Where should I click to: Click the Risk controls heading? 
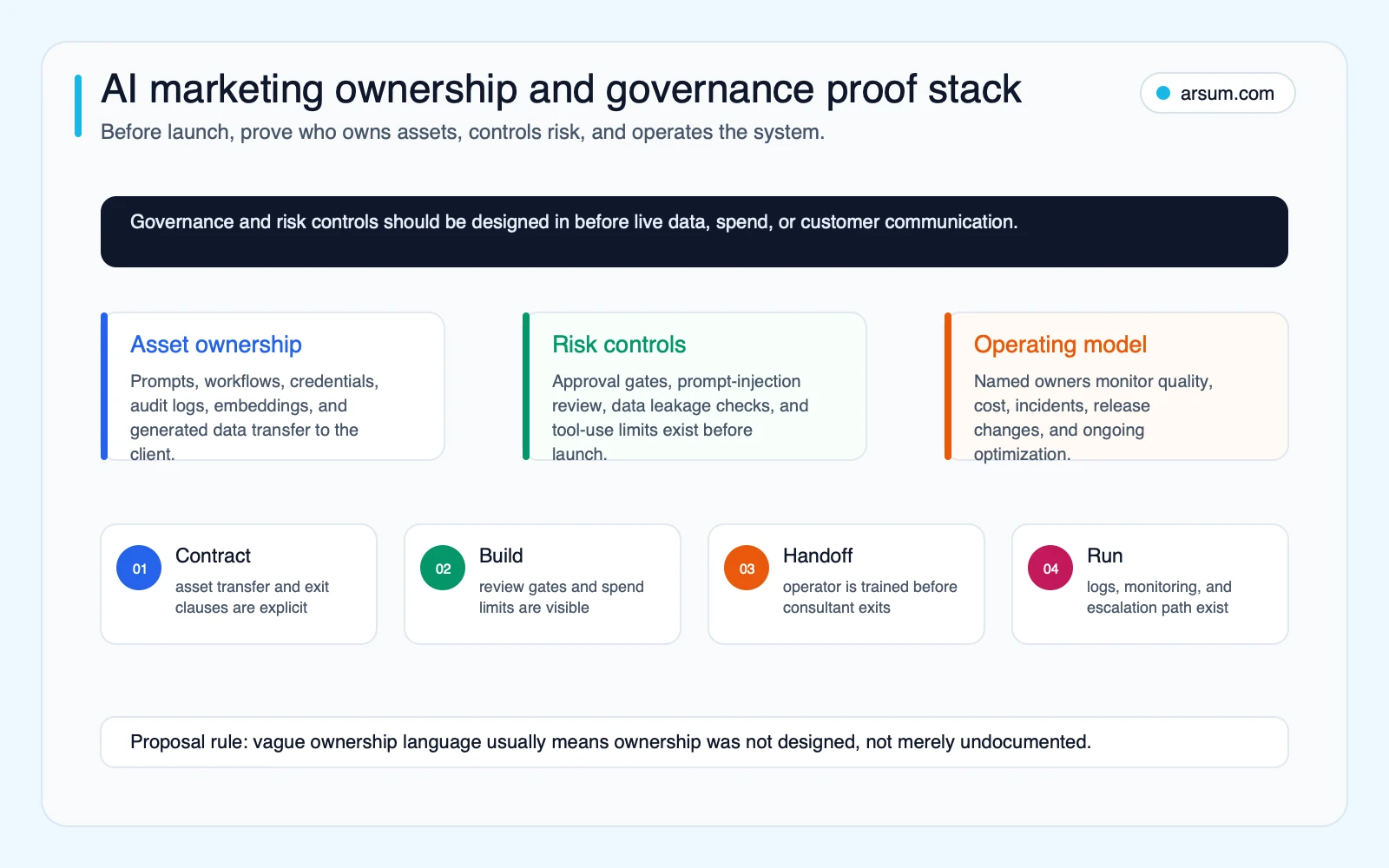click(619, 345)
